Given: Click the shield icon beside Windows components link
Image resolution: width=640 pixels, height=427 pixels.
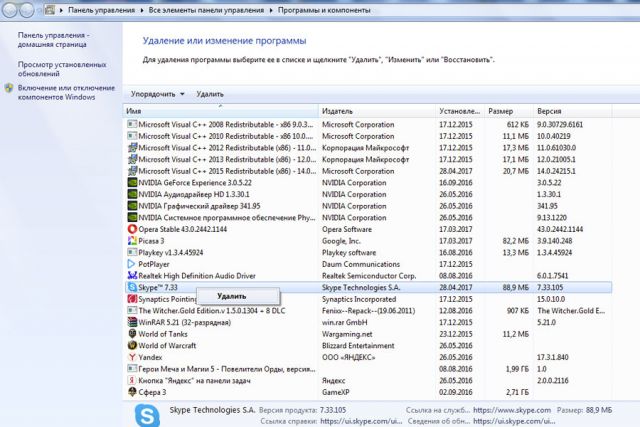Looking at the screenshot, I should point(9,88).
